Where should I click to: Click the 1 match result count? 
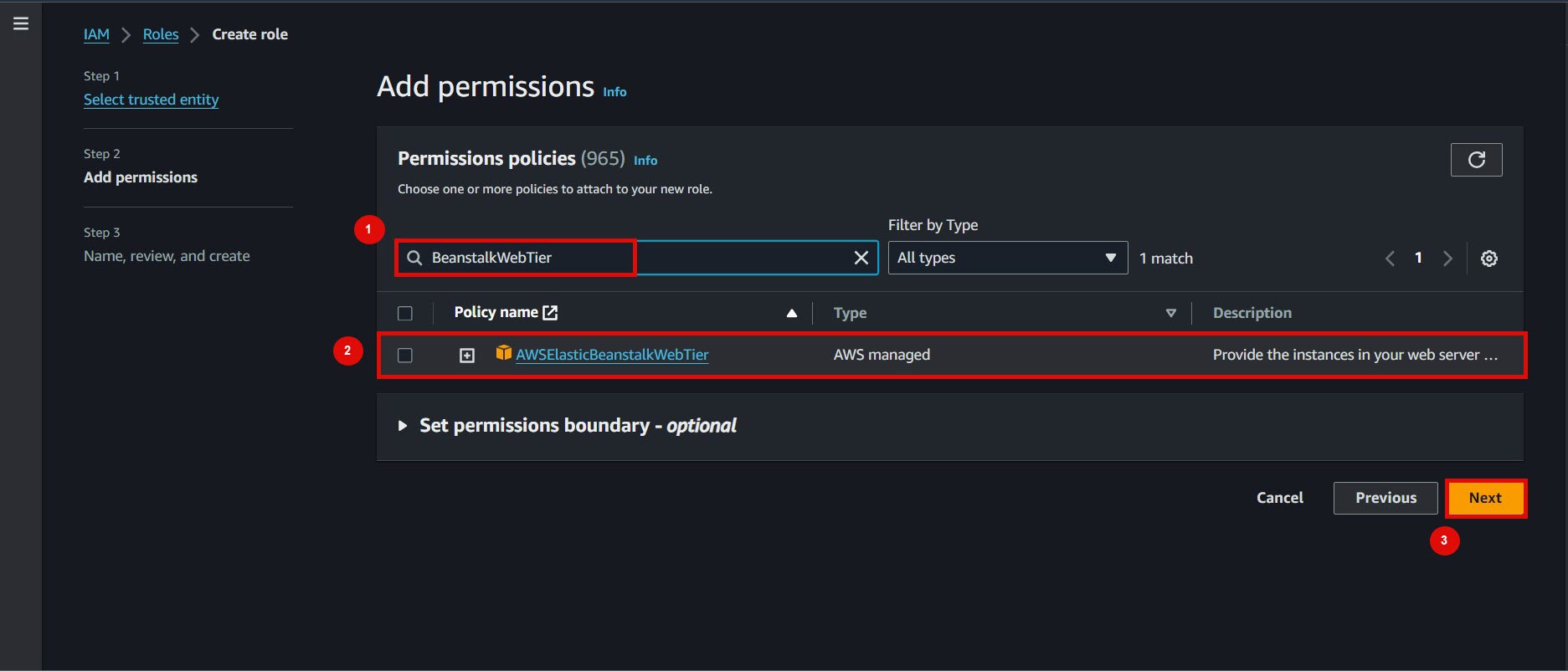coord(1166,259)
